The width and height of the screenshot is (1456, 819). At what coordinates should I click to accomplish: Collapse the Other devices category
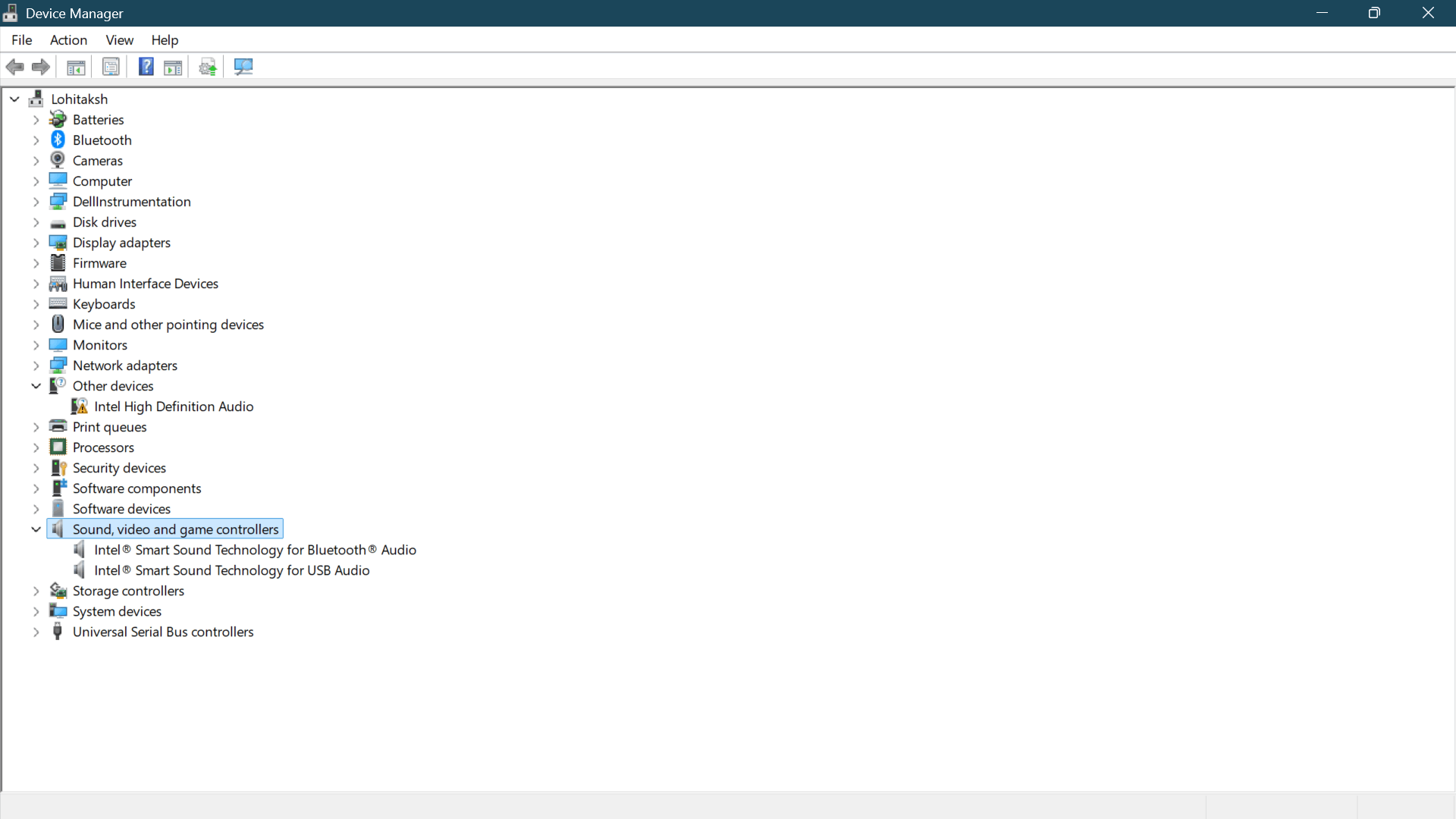(x=35, y=385)
